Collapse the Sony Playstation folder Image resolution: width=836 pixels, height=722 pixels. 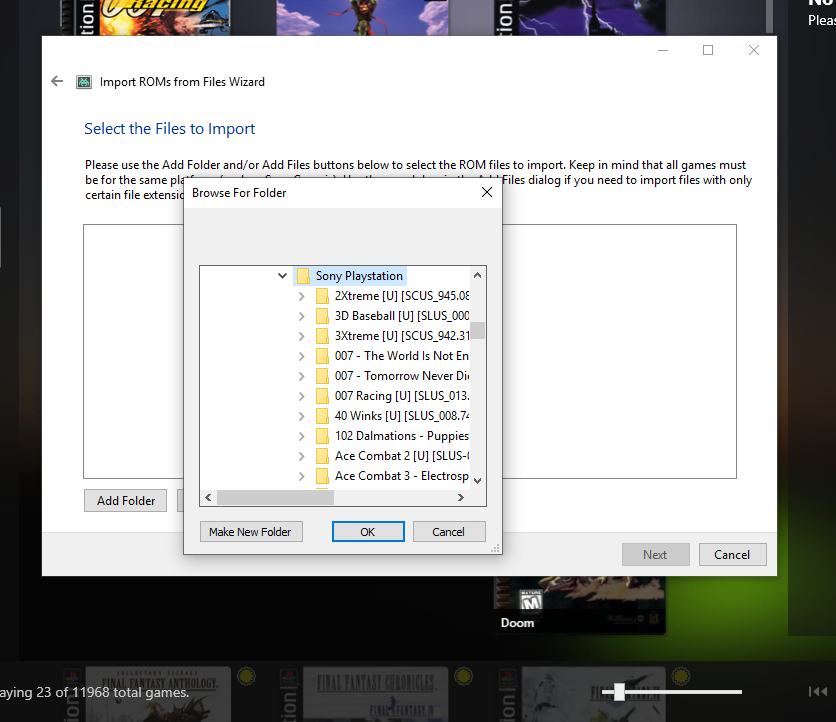coord(282,276)
